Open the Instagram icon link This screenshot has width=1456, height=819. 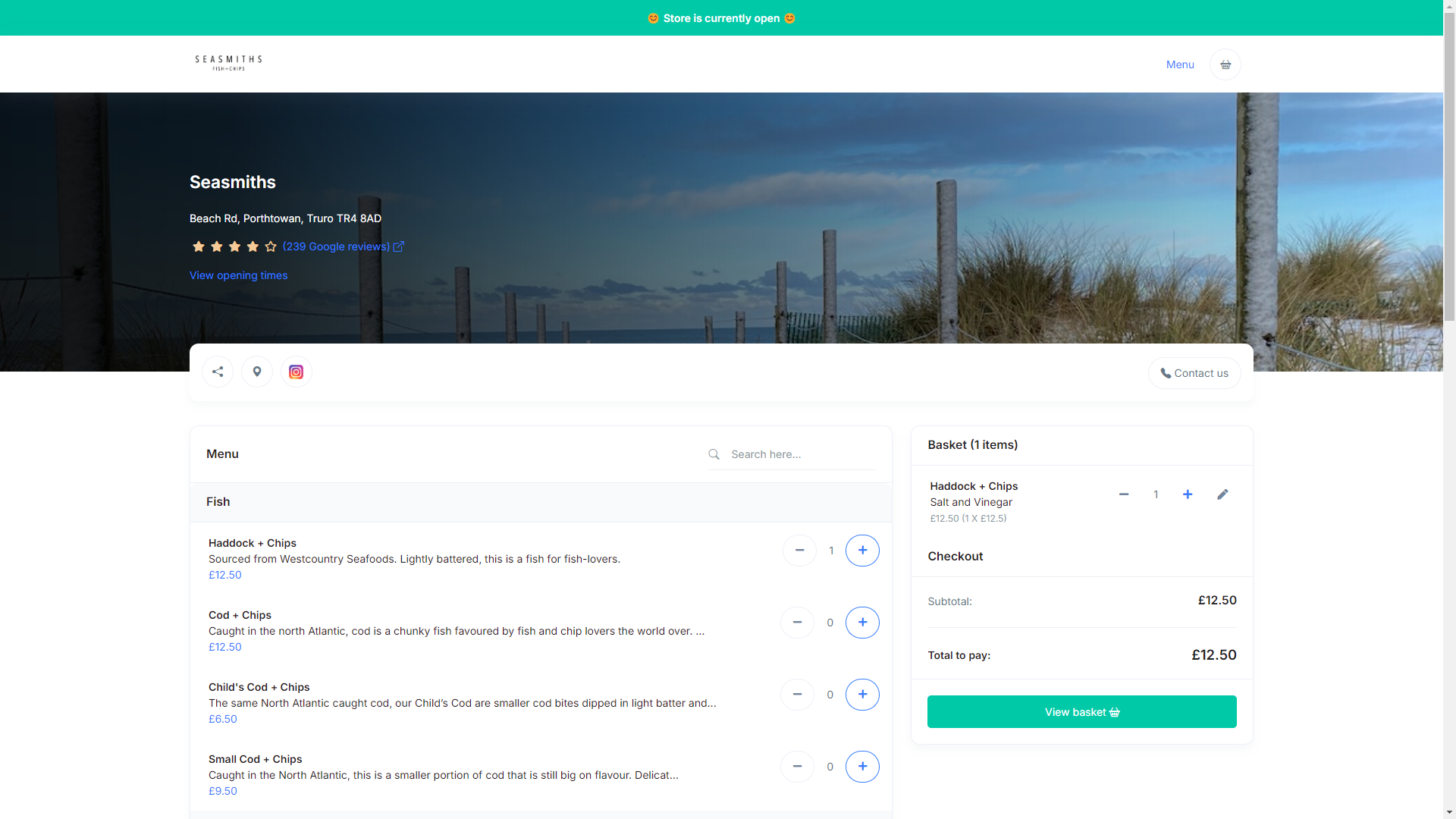(297, 372)
